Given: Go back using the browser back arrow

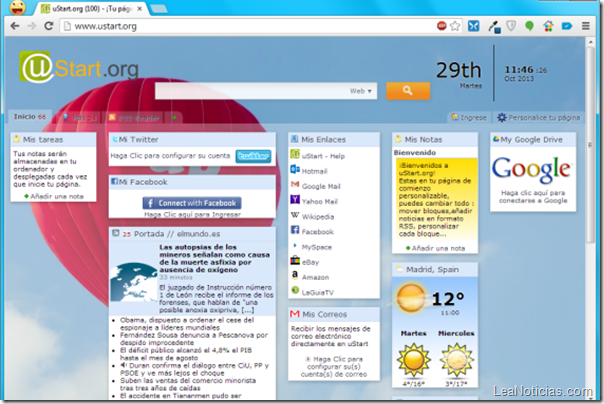Looking at the screenshot, I should point(15,26).
